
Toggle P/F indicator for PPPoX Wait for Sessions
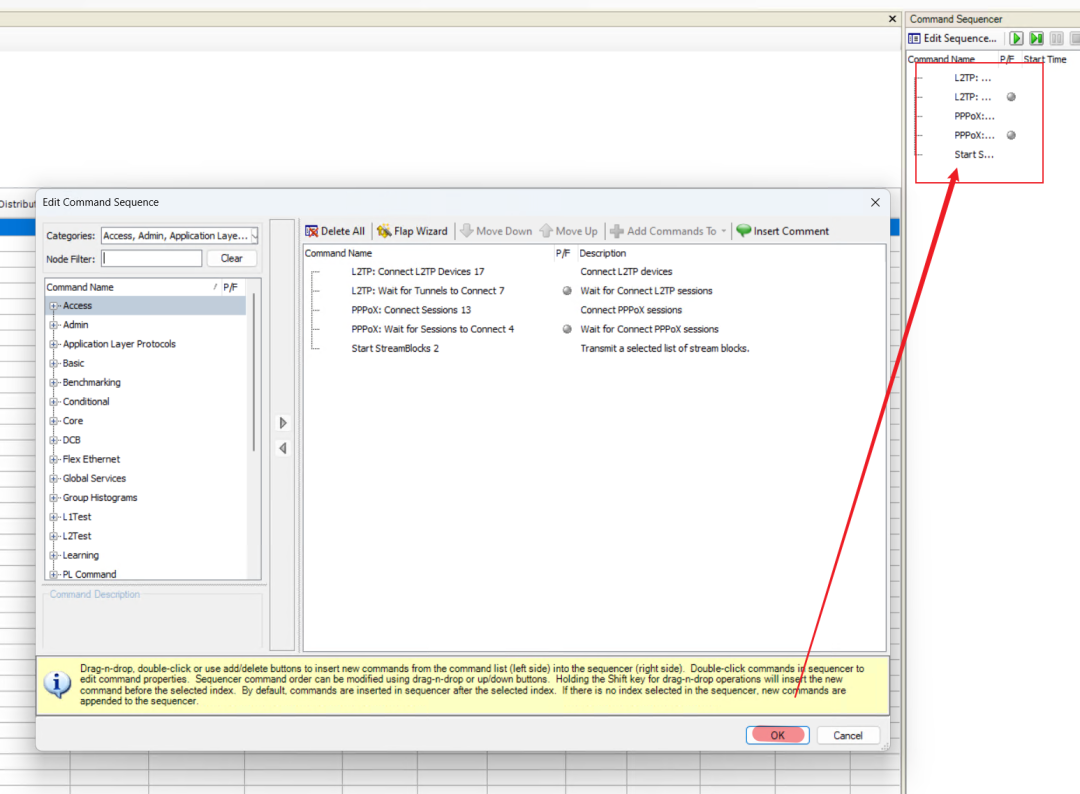[x=567, y=329]
